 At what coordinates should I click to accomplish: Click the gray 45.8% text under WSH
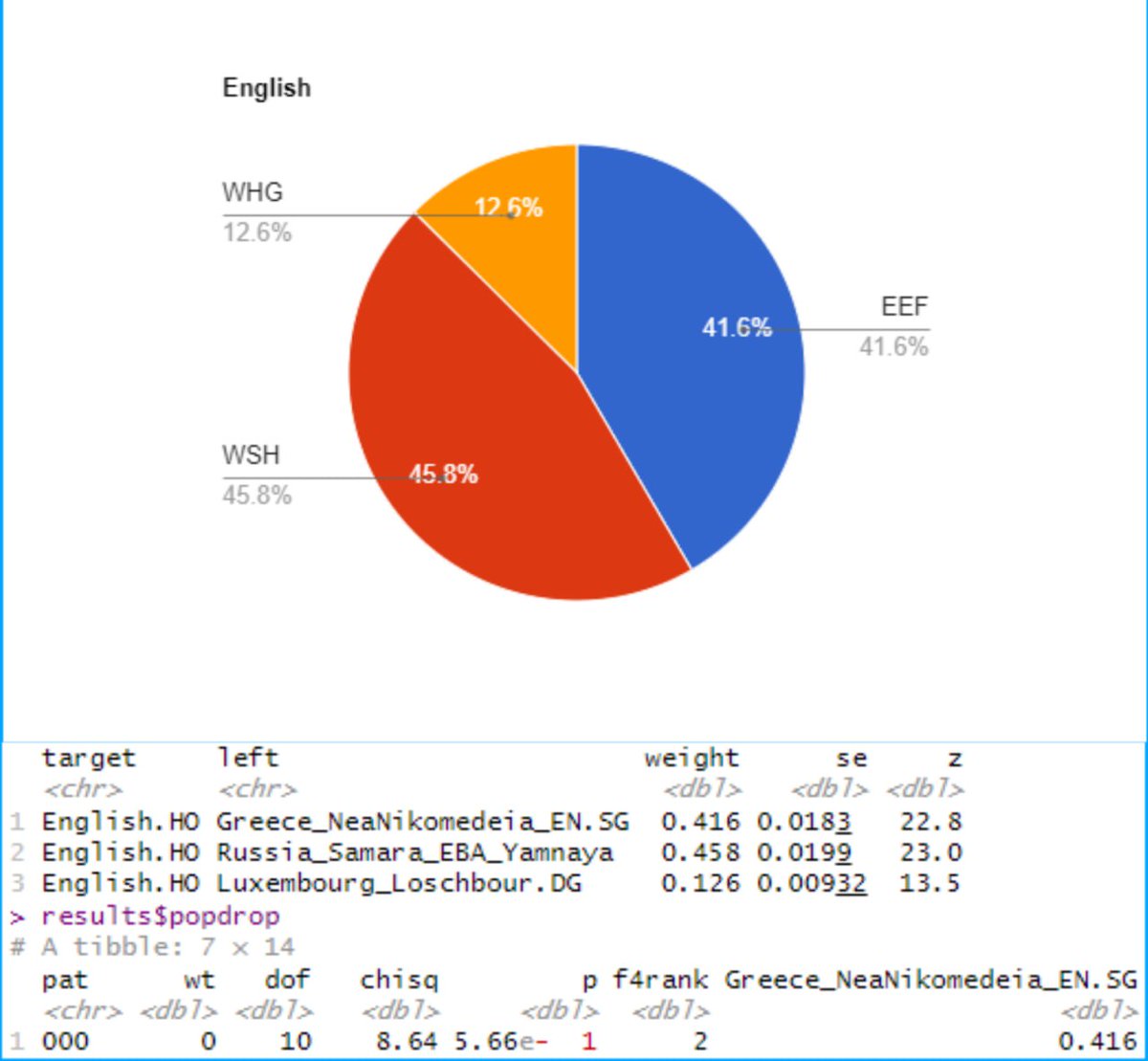pyautogui.click(x=256, y=496)
